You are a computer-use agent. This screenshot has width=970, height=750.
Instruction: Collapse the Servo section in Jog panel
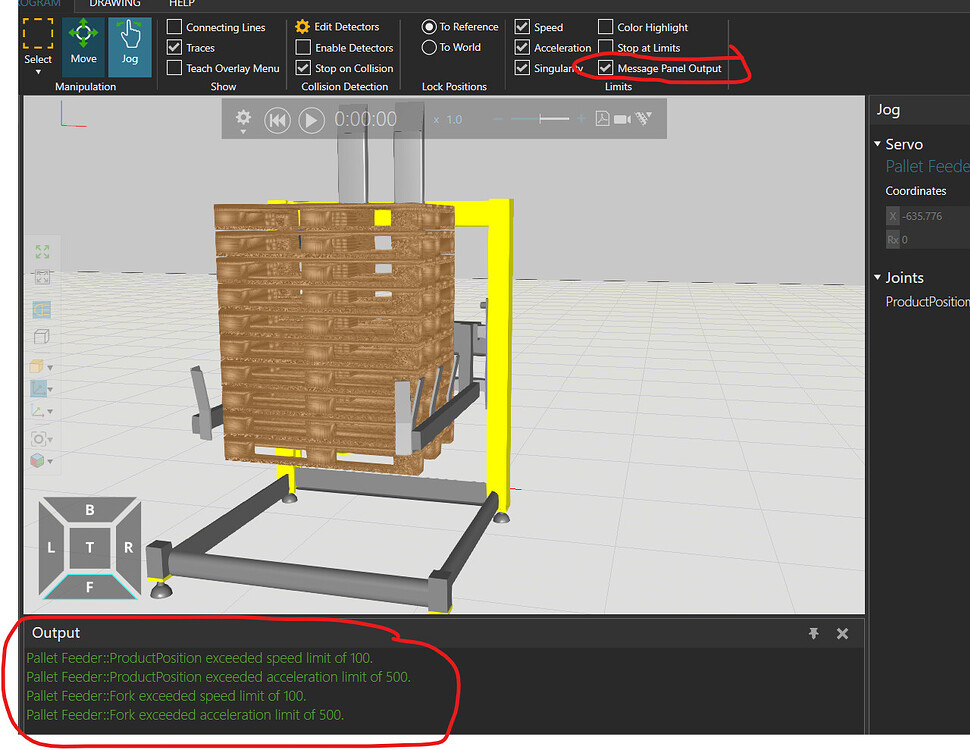878,144
